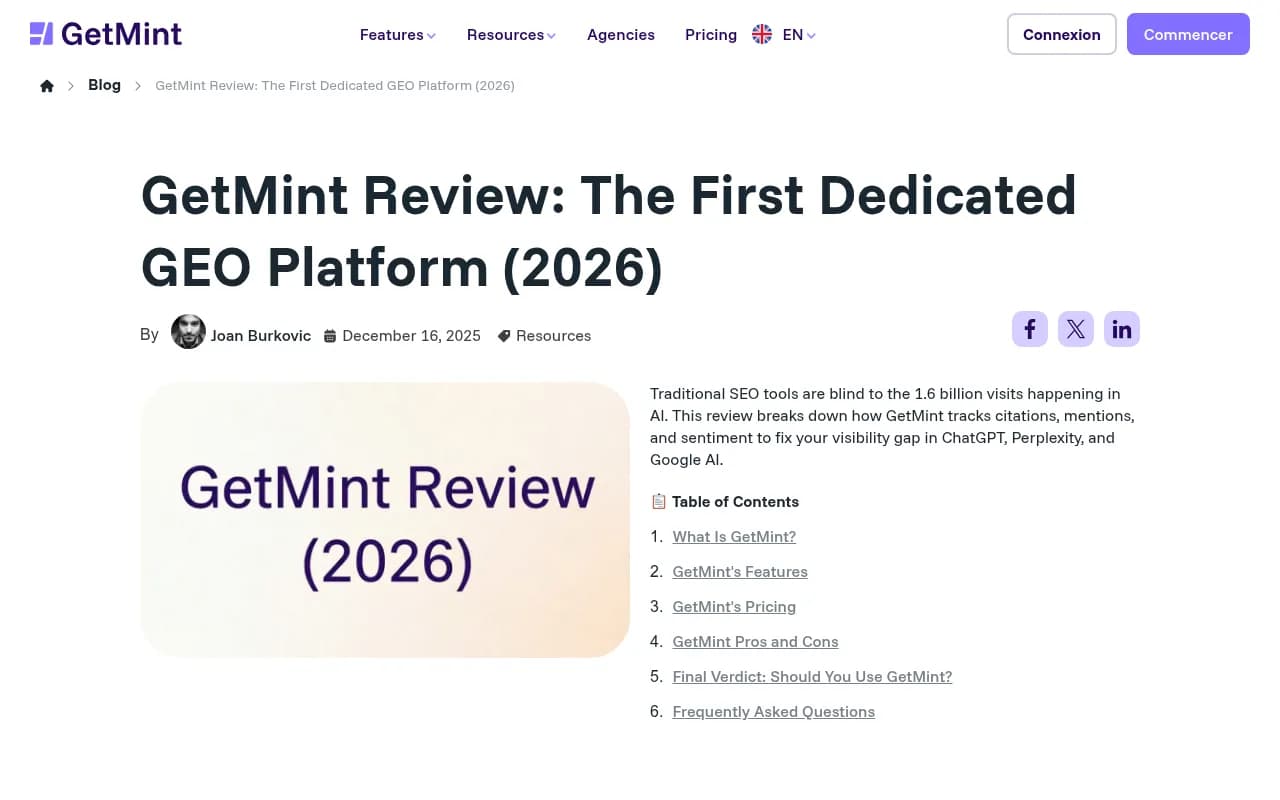Jump to GetMint's Pricing section

point(734,607)
